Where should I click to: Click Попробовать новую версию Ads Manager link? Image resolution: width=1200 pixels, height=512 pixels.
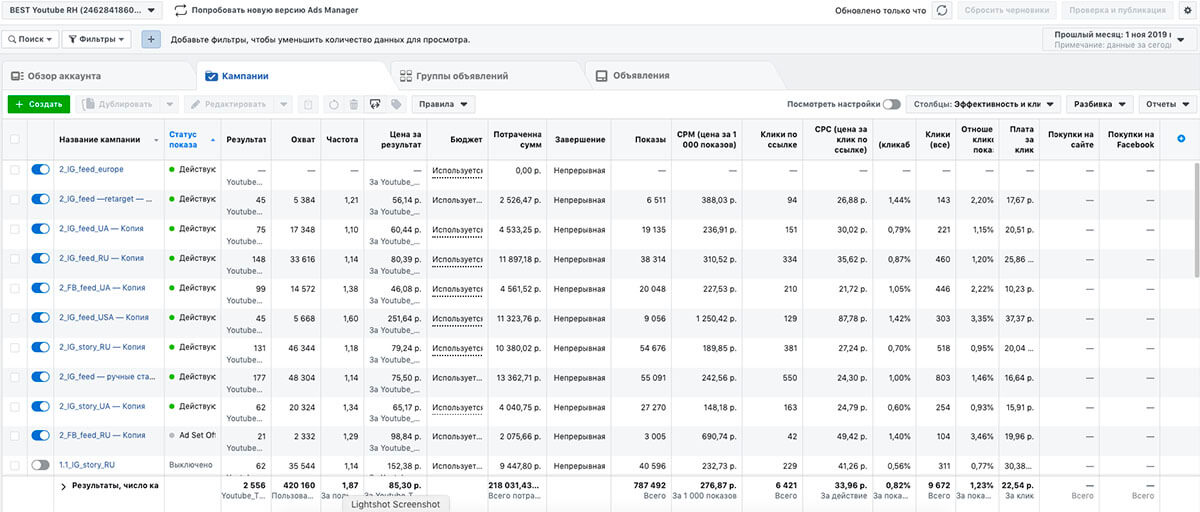pos(276,11)
